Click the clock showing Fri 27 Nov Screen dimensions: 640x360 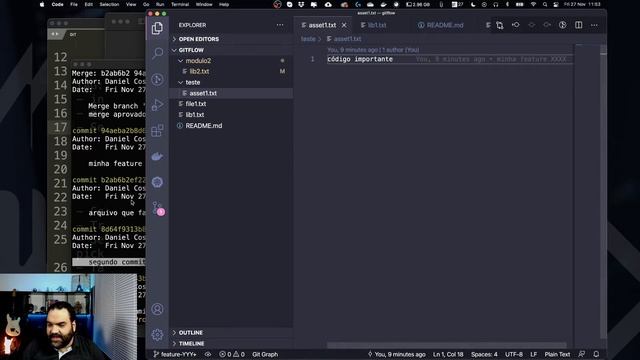[582, 4]
